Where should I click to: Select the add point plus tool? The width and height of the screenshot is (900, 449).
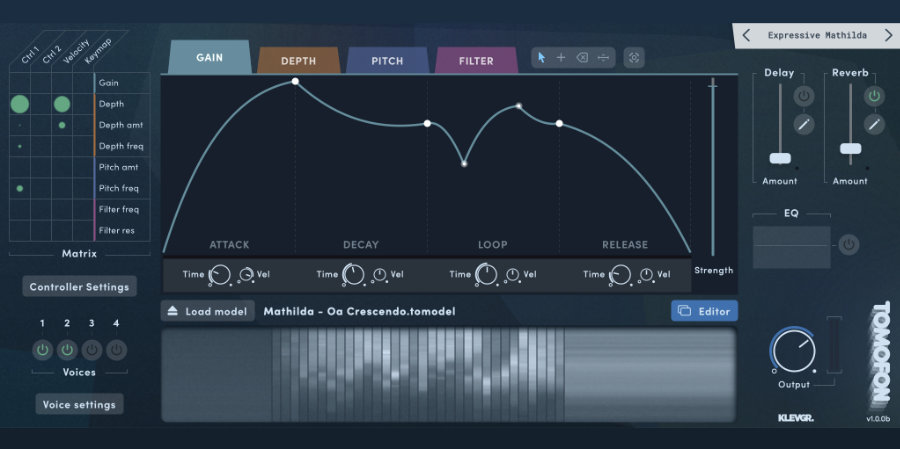tap(561, 57)
